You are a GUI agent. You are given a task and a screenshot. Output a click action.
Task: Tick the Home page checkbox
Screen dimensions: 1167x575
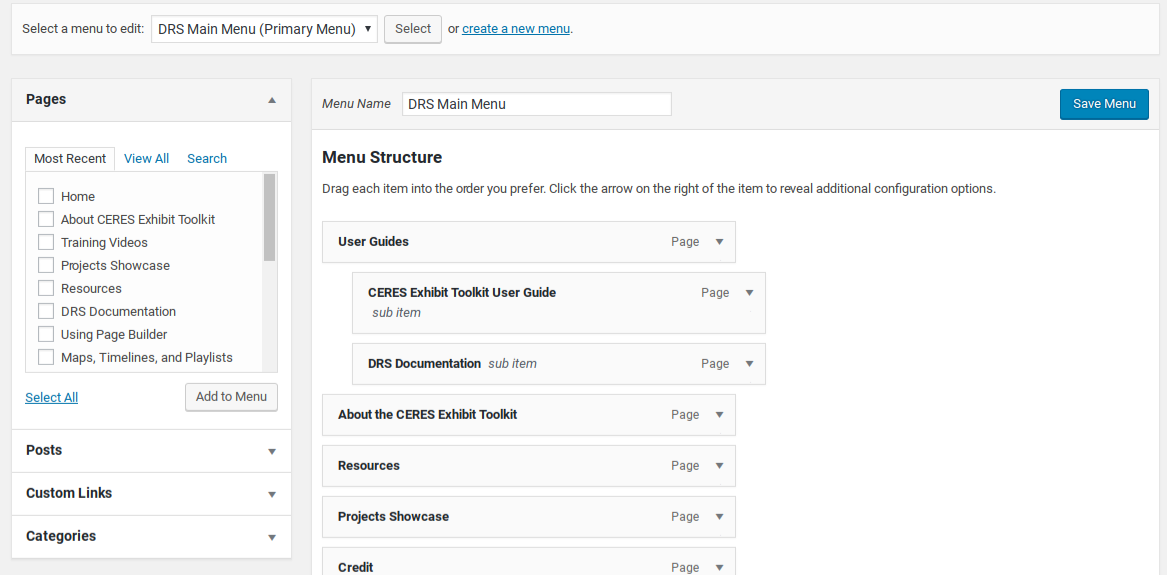tap(46, 196)
